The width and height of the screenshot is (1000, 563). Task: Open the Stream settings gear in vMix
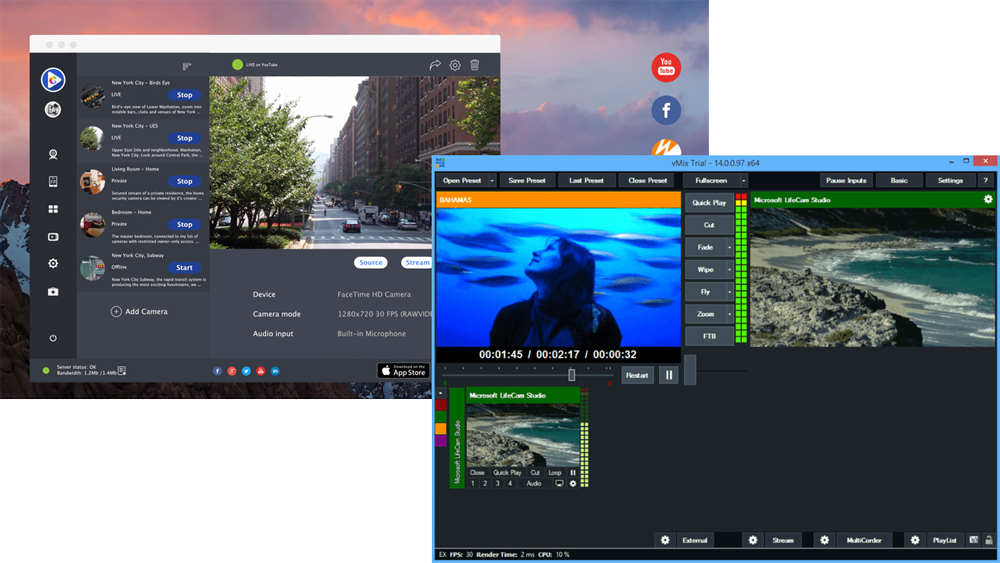click(753, 540)
